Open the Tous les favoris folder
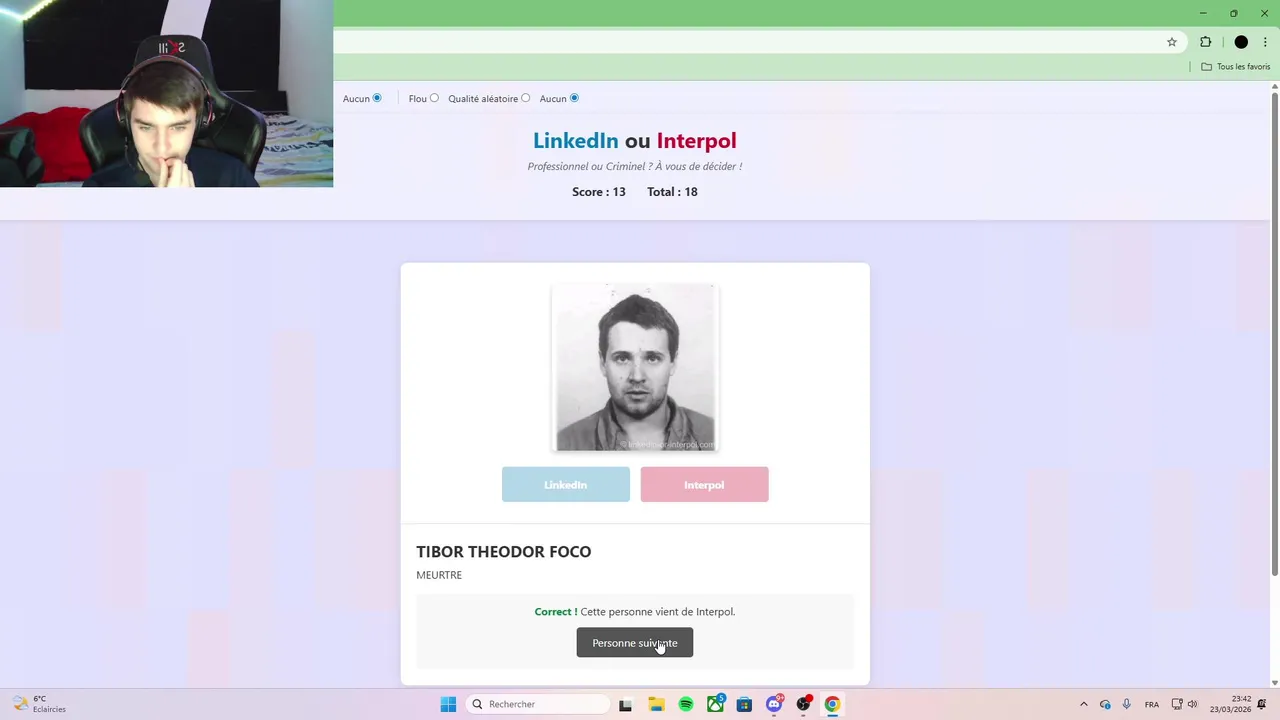 [1236, 67]
